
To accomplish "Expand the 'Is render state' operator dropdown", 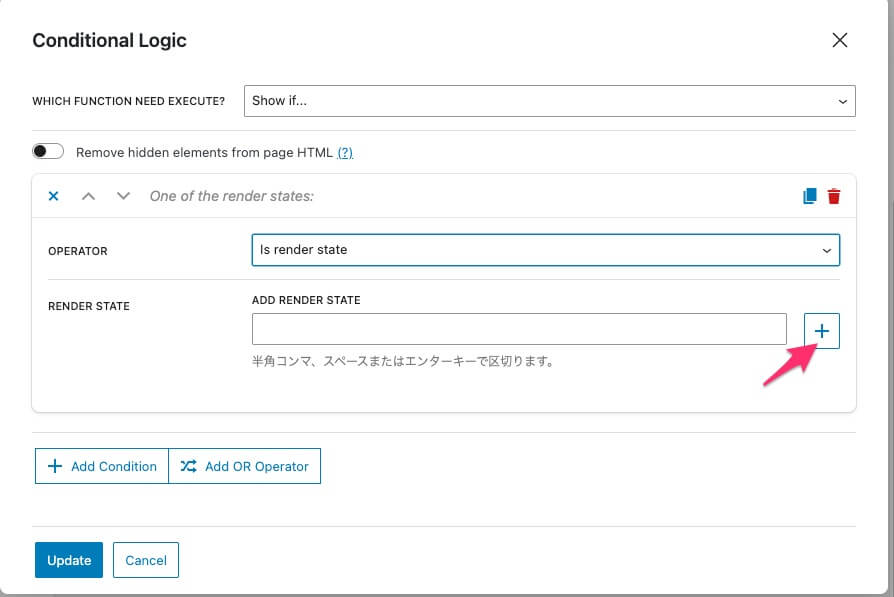I will (x=545, y=250).
